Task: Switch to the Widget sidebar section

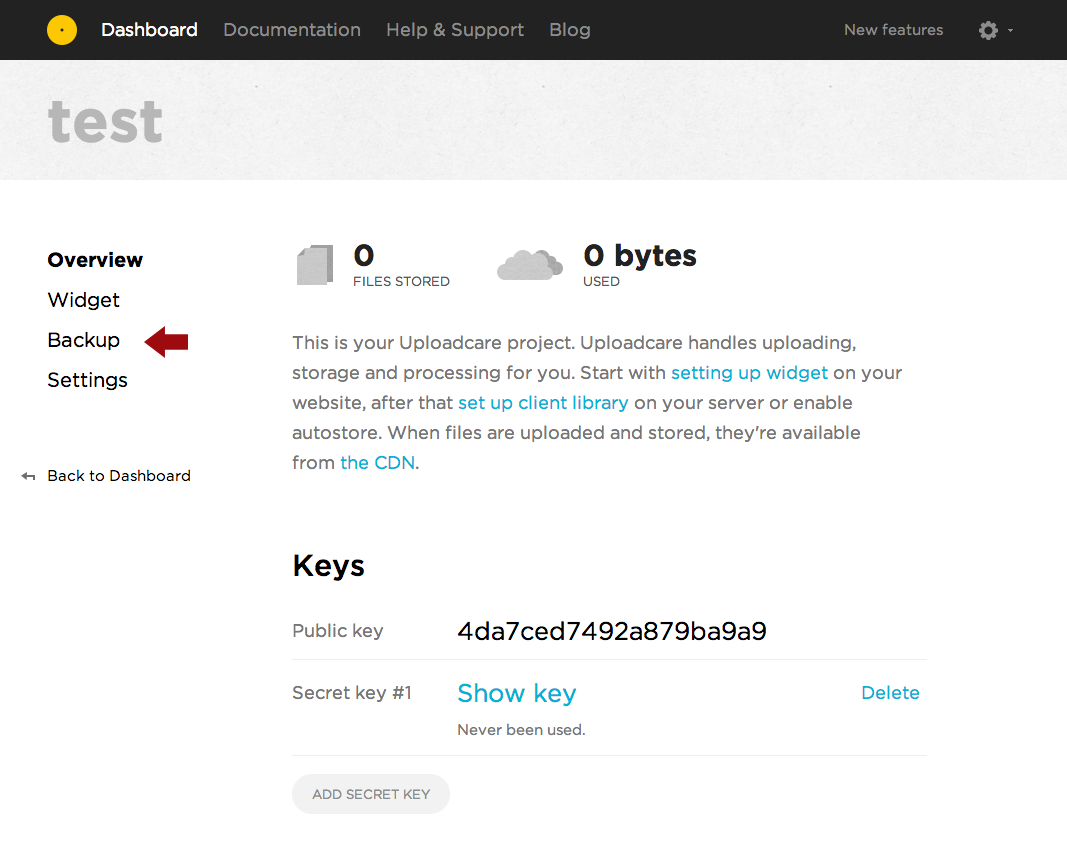Action: [x=83, y=300]
